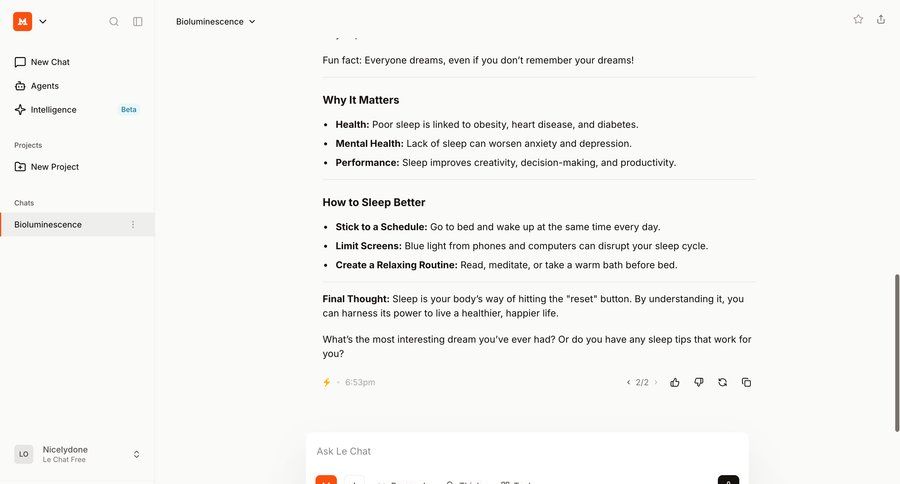Viewport: 900px width, 484px height.
Task: Click the search icon in the sidebar
Action: tap(114, 21)
